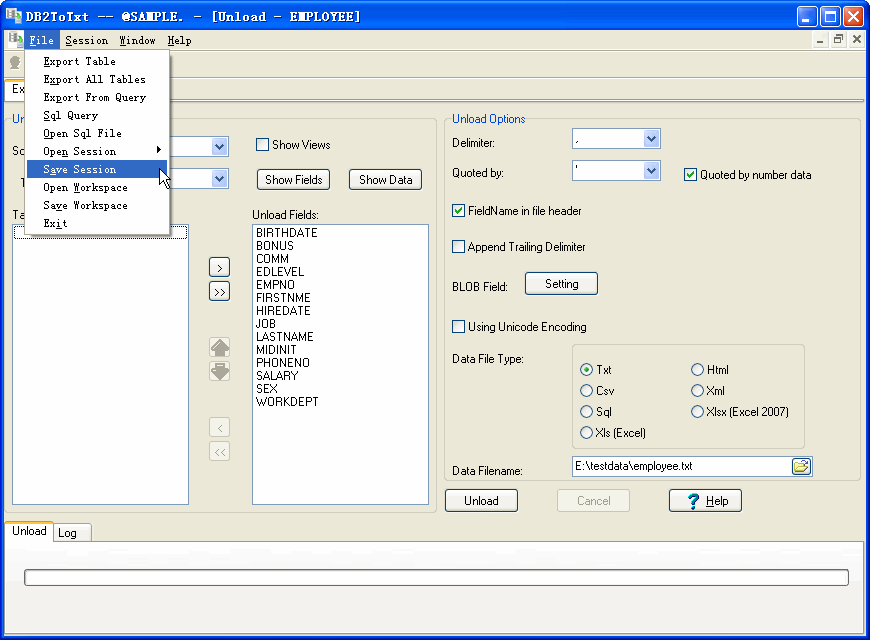Viewport: 870px width, 640px height.
Task: Choose Sql Query menu item
Action: [97, 115]
